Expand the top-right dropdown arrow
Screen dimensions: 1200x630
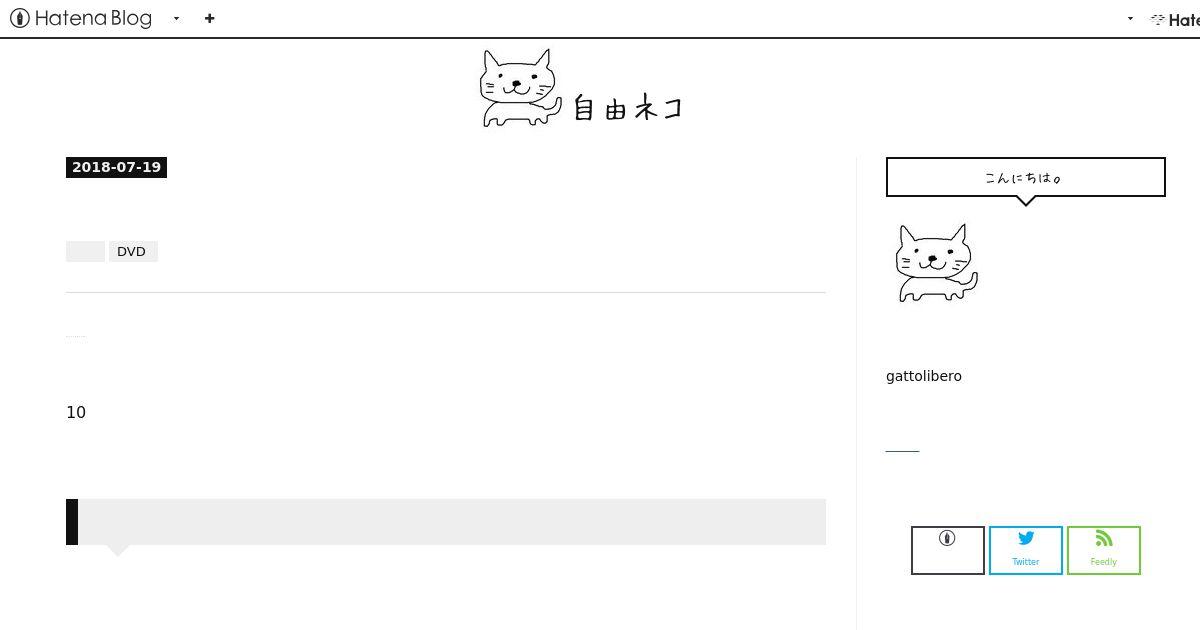1130,18
